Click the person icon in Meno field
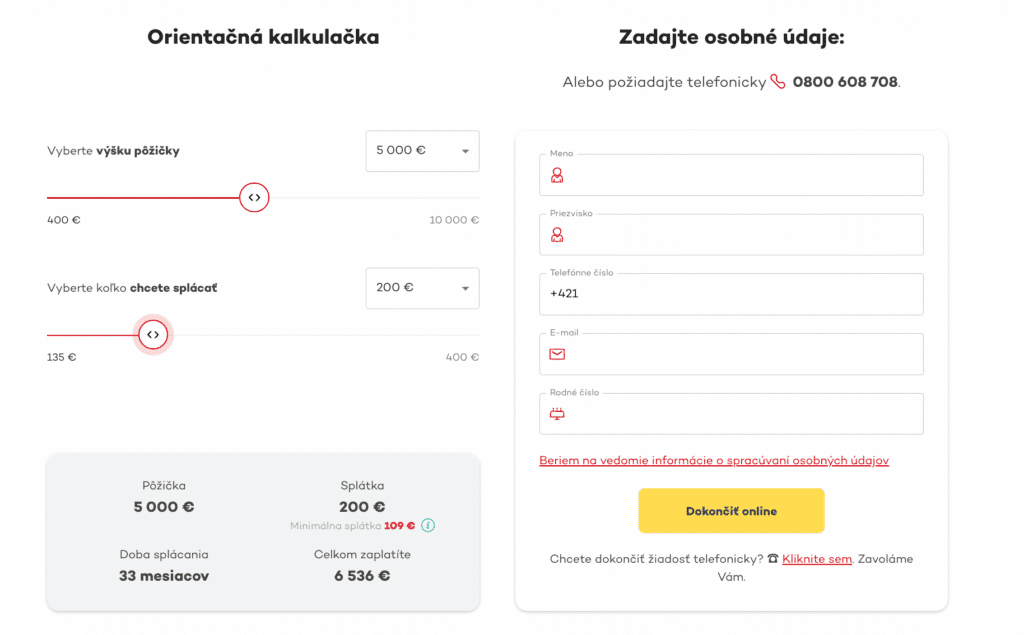The width and height of the screenshot is (1024, 635). 557,175
